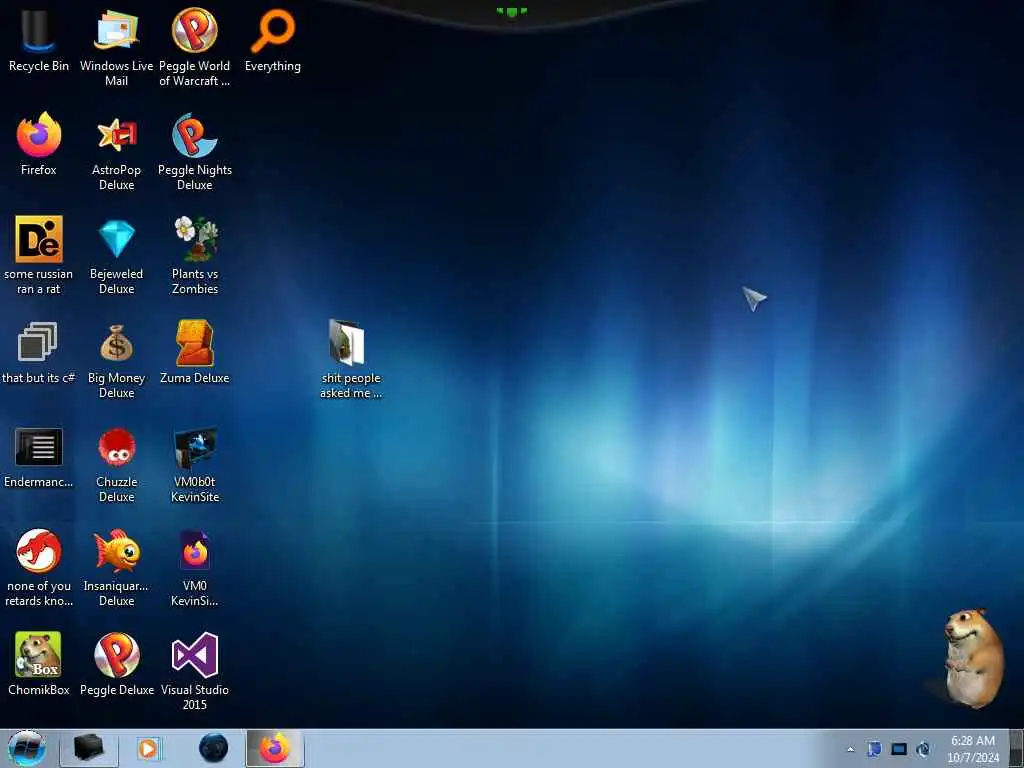Select the Recycle Bin desktop icon

39,42
